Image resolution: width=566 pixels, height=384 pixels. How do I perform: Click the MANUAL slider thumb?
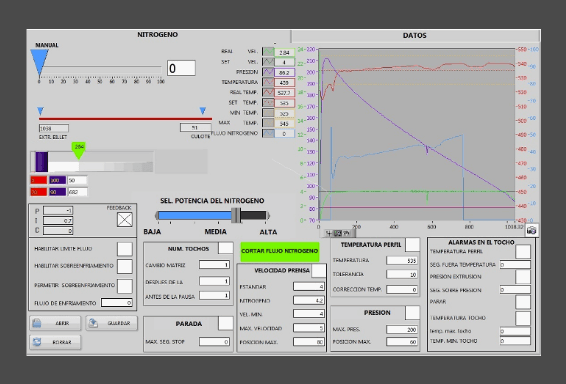coord(39,62)
